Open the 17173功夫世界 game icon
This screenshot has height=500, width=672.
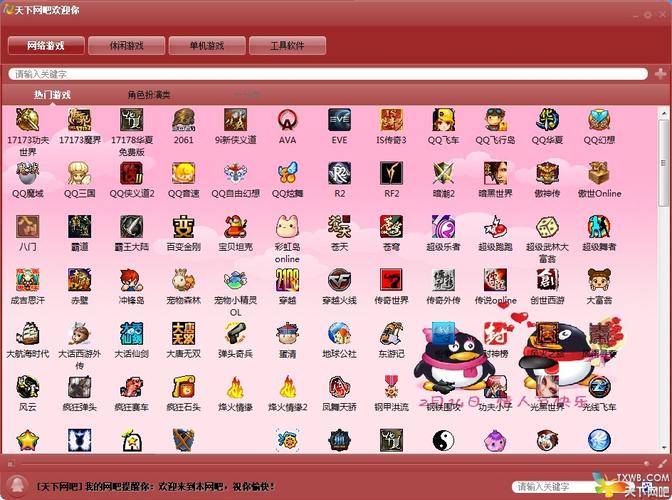tap(27, 120)
